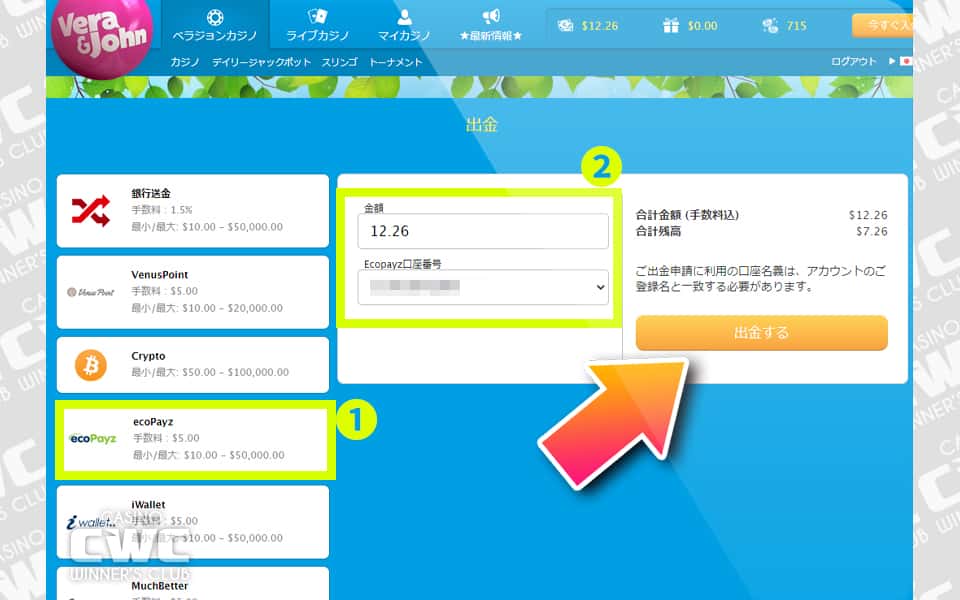Click the $12.26 cash balance value

pos(599,26)
